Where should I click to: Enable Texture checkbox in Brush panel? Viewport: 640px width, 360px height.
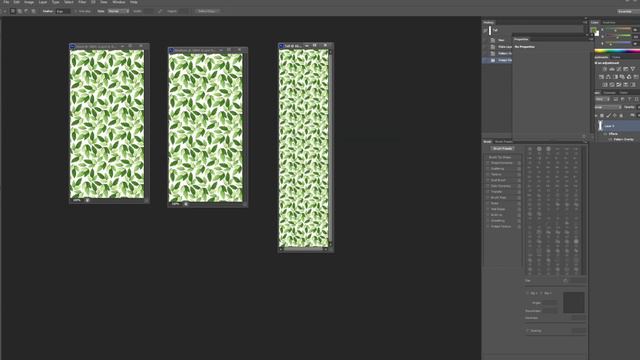[x=487, y=174]
